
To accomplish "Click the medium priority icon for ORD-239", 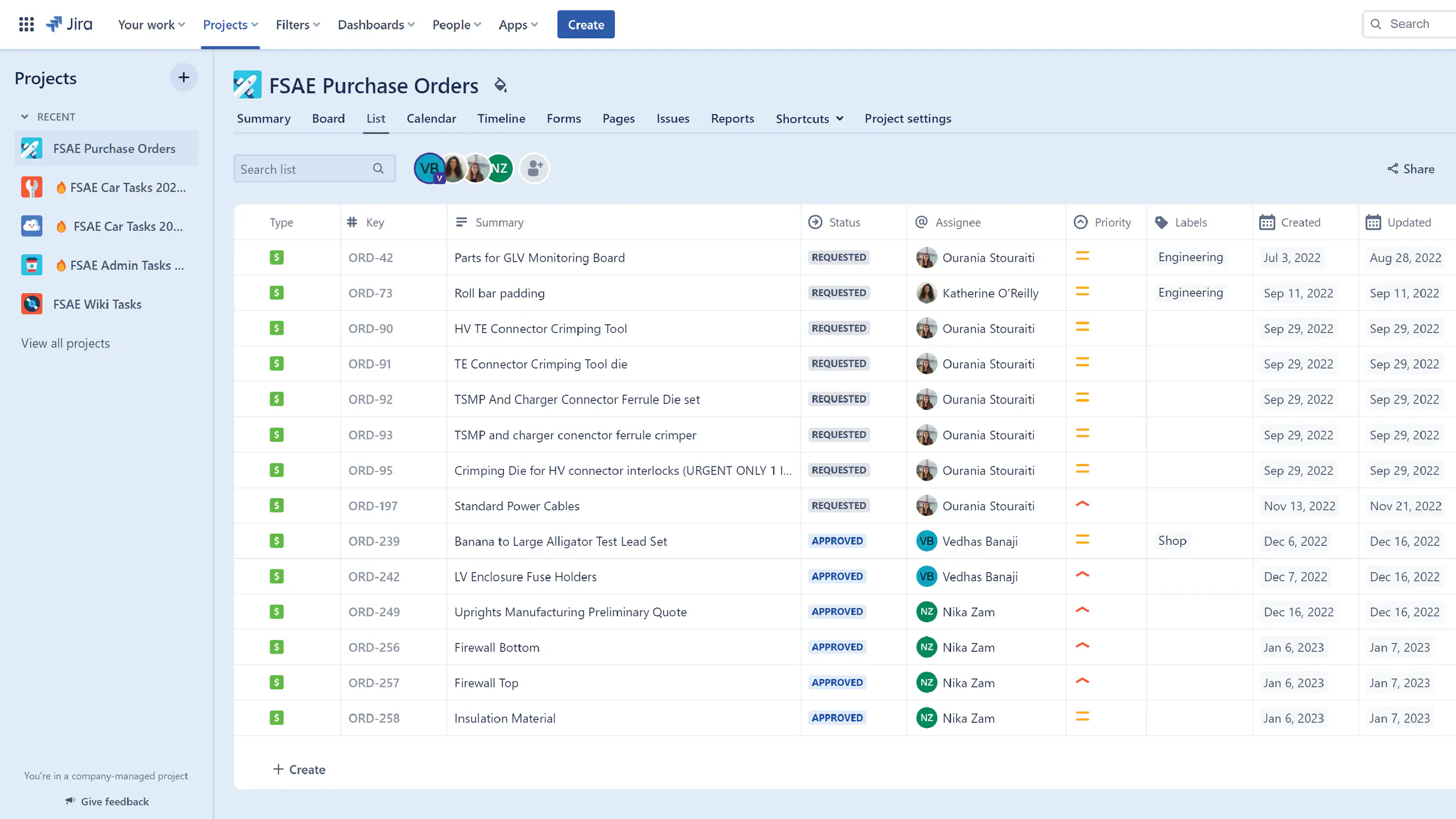I will click(1082, 540).
